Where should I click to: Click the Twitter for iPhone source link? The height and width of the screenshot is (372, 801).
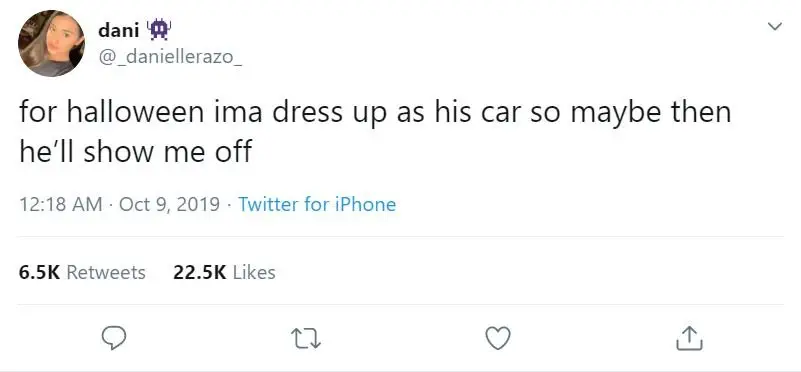click(x=317, y=204)
